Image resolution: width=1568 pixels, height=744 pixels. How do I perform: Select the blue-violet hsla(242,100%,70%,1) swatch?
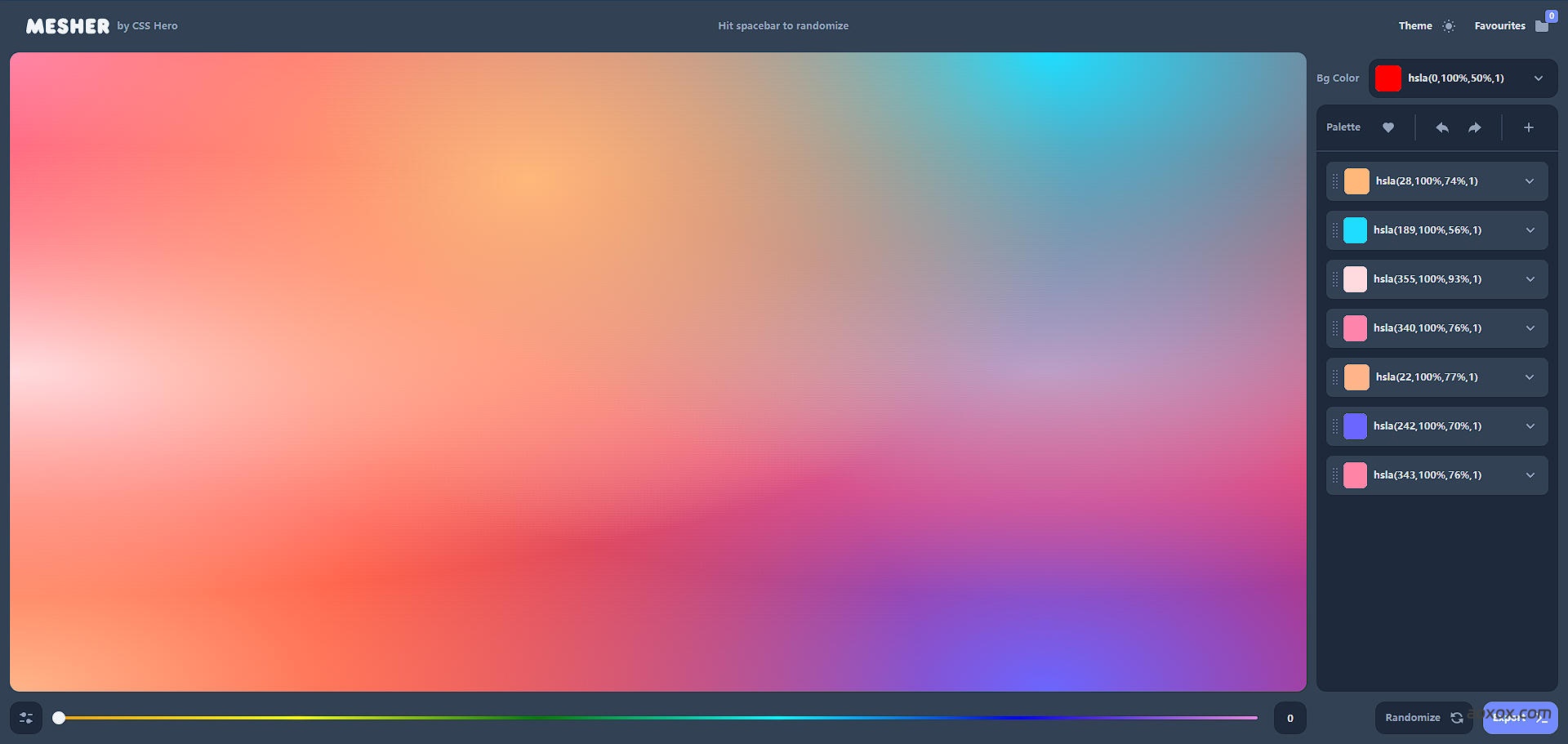click(1356, 426)
